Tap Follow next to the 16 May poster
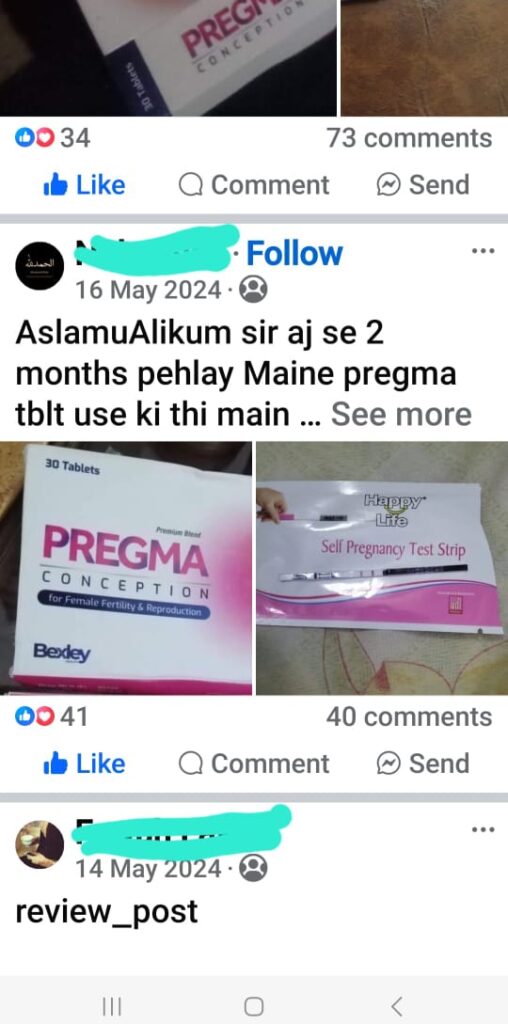Screen dimensions: 508x1024 point(294,253)
